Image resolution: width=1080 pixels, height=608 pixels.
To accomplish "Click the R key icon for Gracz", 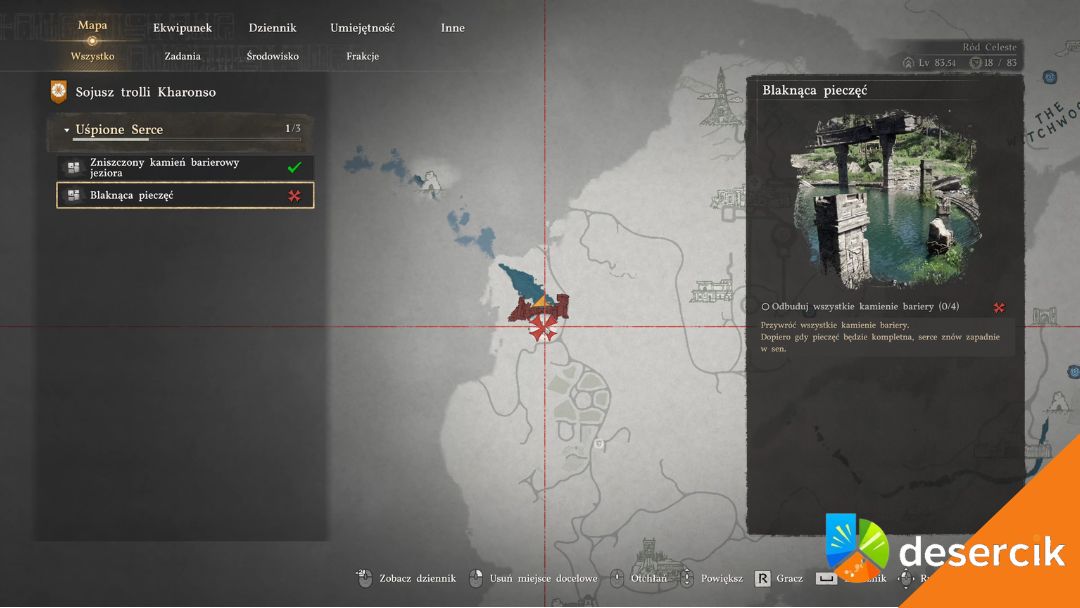I will click(x=762, y=578).
